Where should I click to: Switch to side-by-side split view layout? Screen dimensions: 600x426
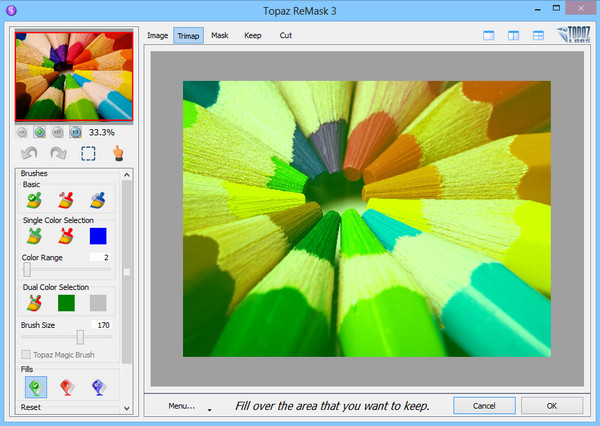[513, 36]
